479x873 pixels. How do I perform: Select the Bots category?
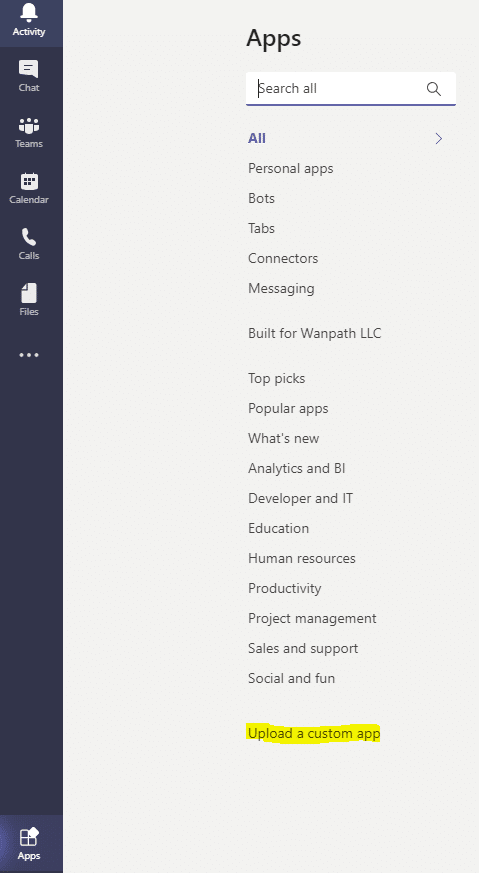tap(261, 198)
